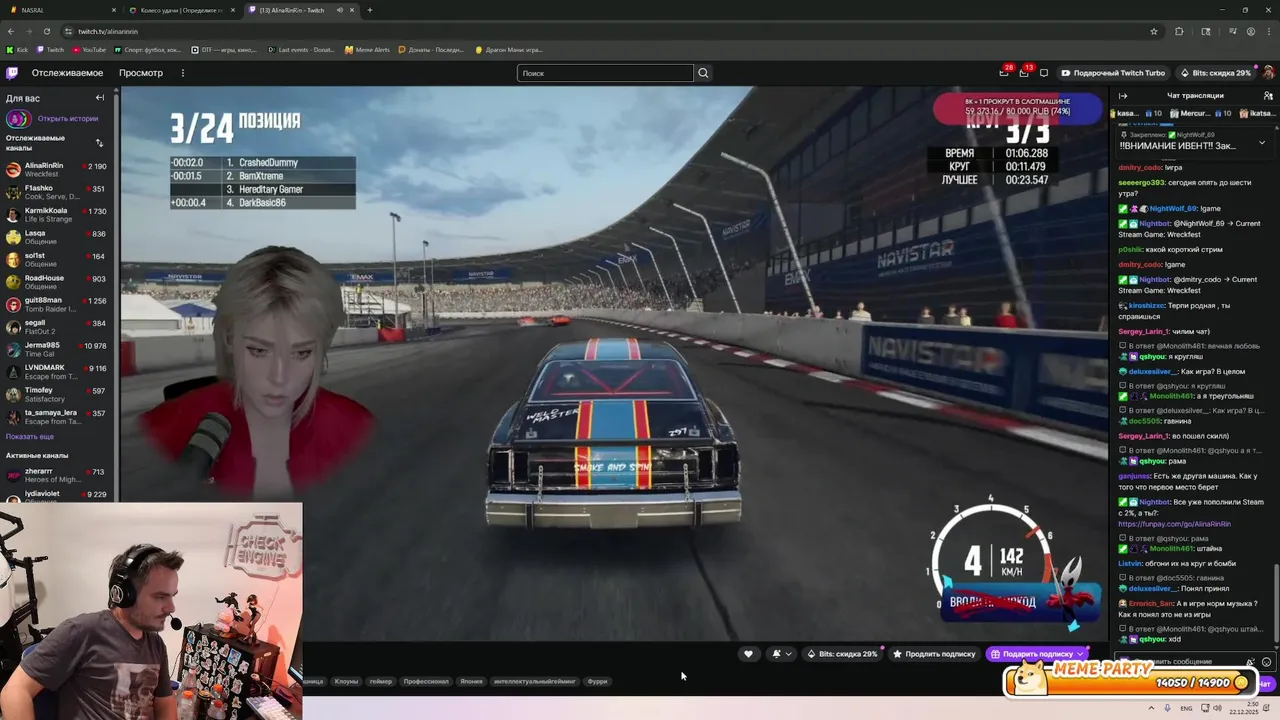Collapse the left channels sidebar
This screenshot has width=1280, height=720.
(x=100, y=98)
